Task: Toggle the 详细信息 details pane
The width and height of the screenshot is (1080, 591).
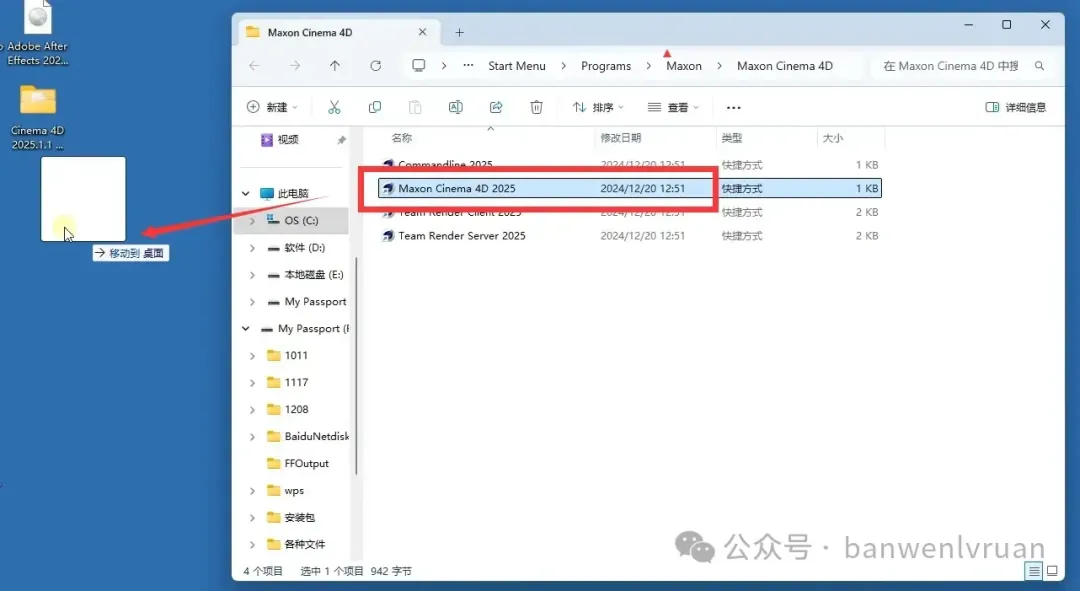Action: (x=1015, y=107)
